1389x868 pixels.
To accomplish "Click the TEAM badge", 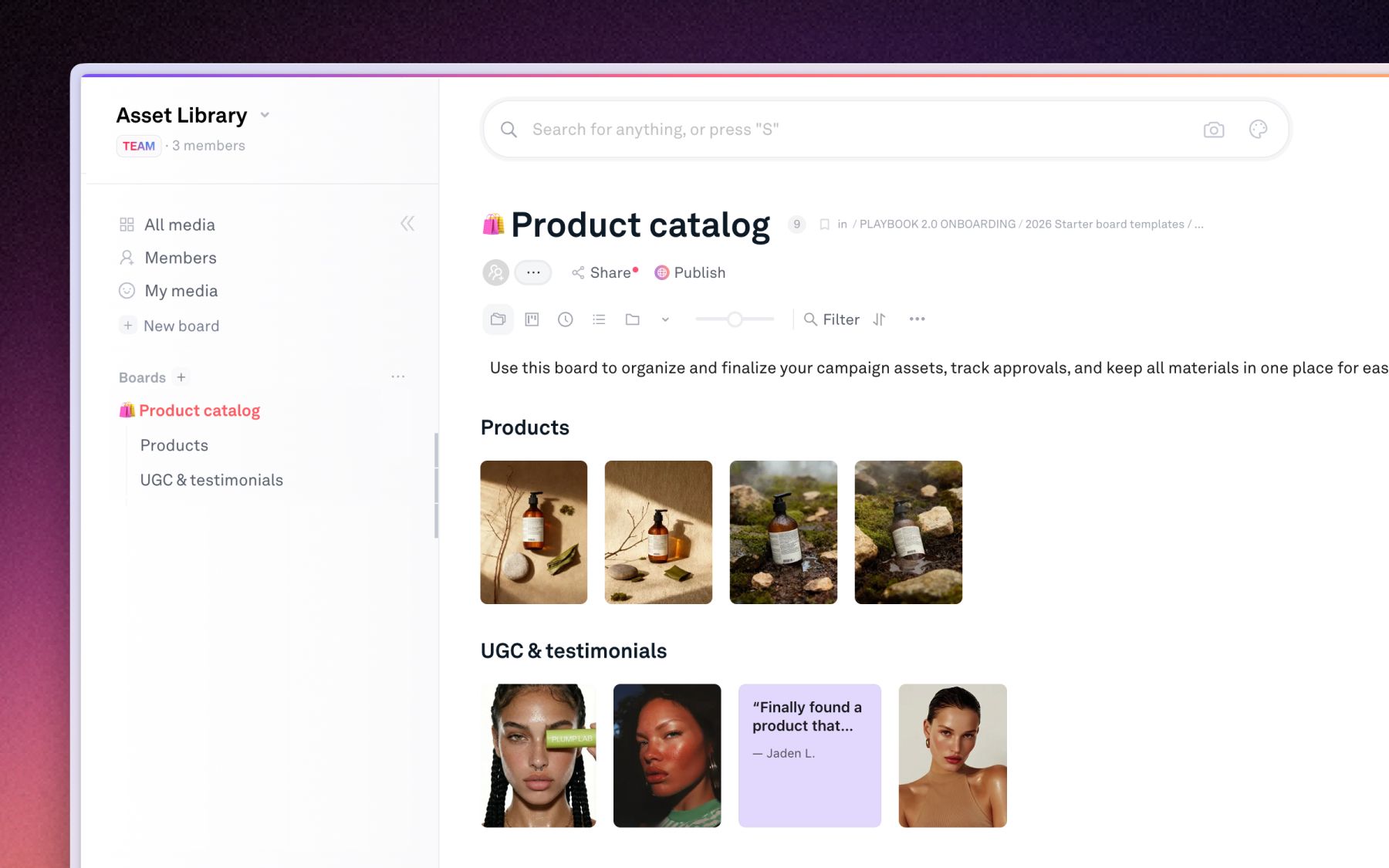I will click(139, 146).
